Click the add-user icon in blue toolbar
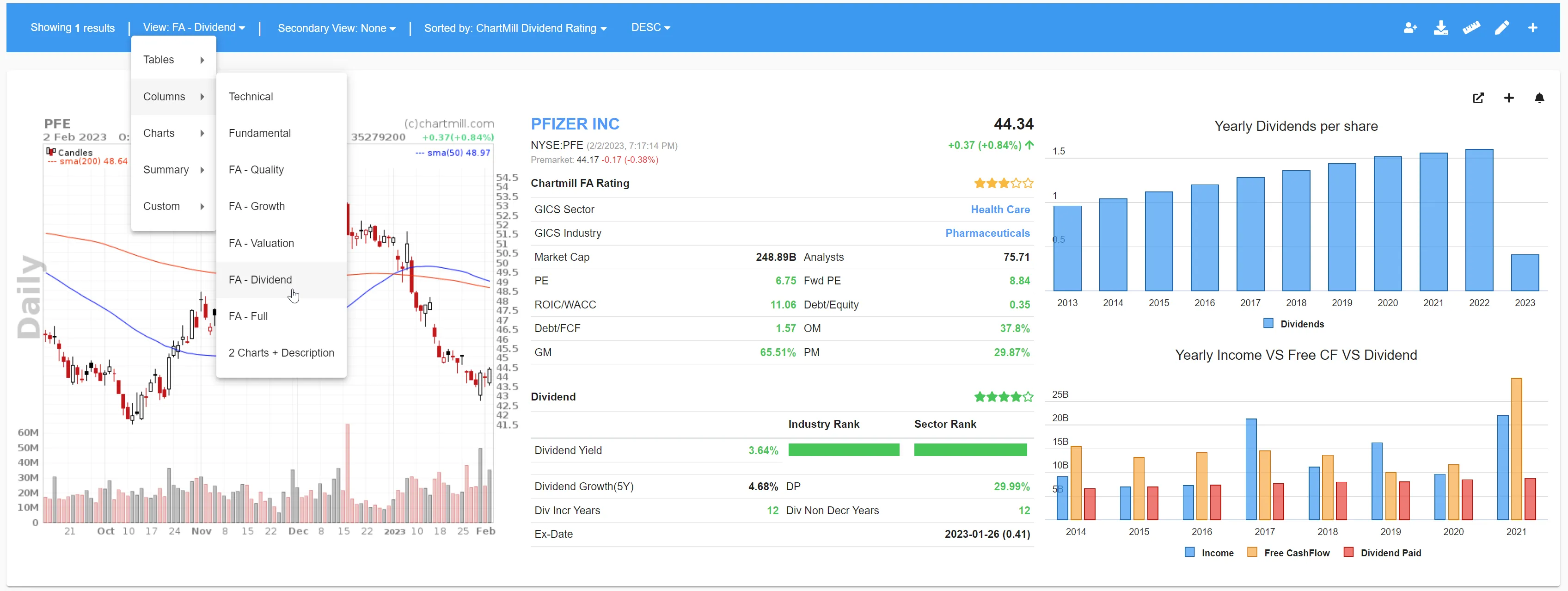 (x=1410, y=28)
